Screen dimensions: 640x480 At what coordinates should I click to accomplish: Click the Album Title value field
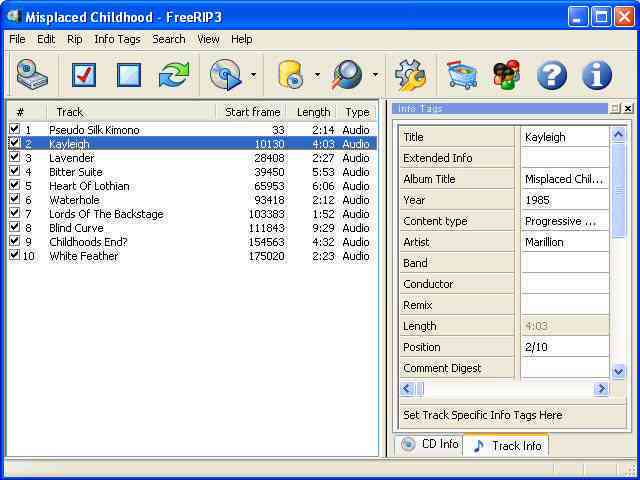pyautogui.click(x=565, y=179)
